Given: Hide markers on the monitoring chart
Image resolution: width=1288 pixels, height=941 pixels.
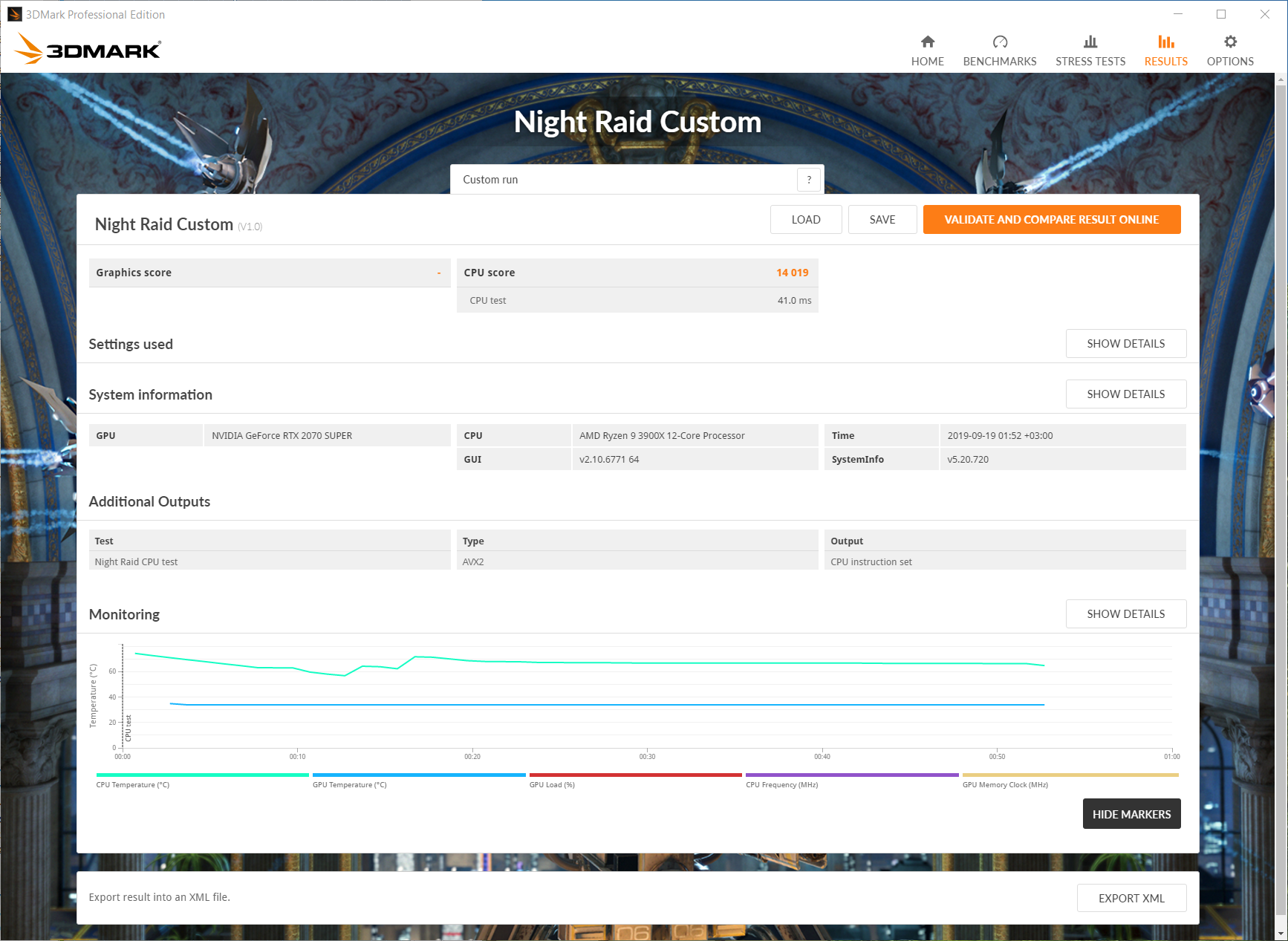Looking at the screenshot, I should tap(1131, 814).
